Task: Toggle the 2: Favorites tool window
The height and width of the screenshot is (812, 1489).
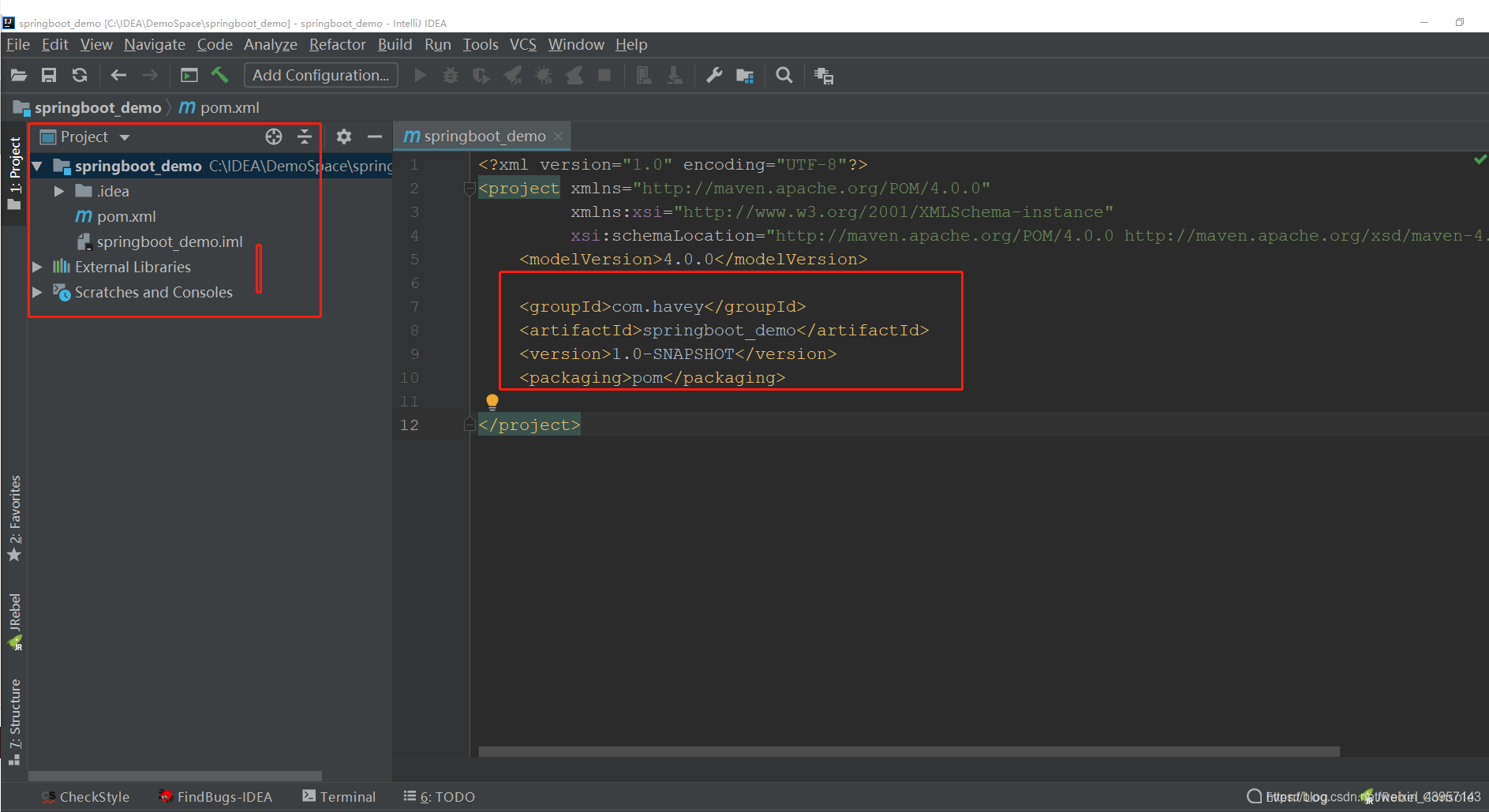Action: tap(14, 518)
